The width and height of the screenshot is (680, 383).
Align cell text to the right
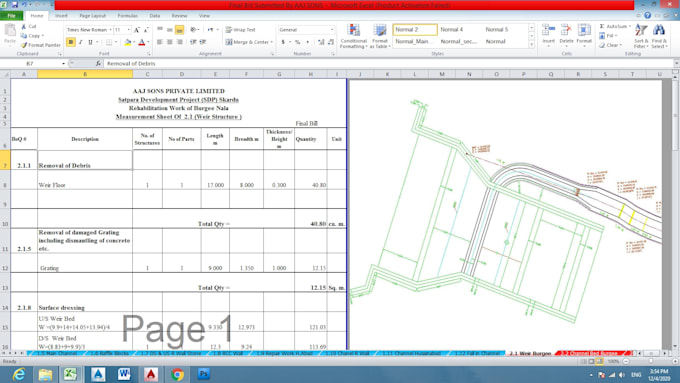click(180, 42)
